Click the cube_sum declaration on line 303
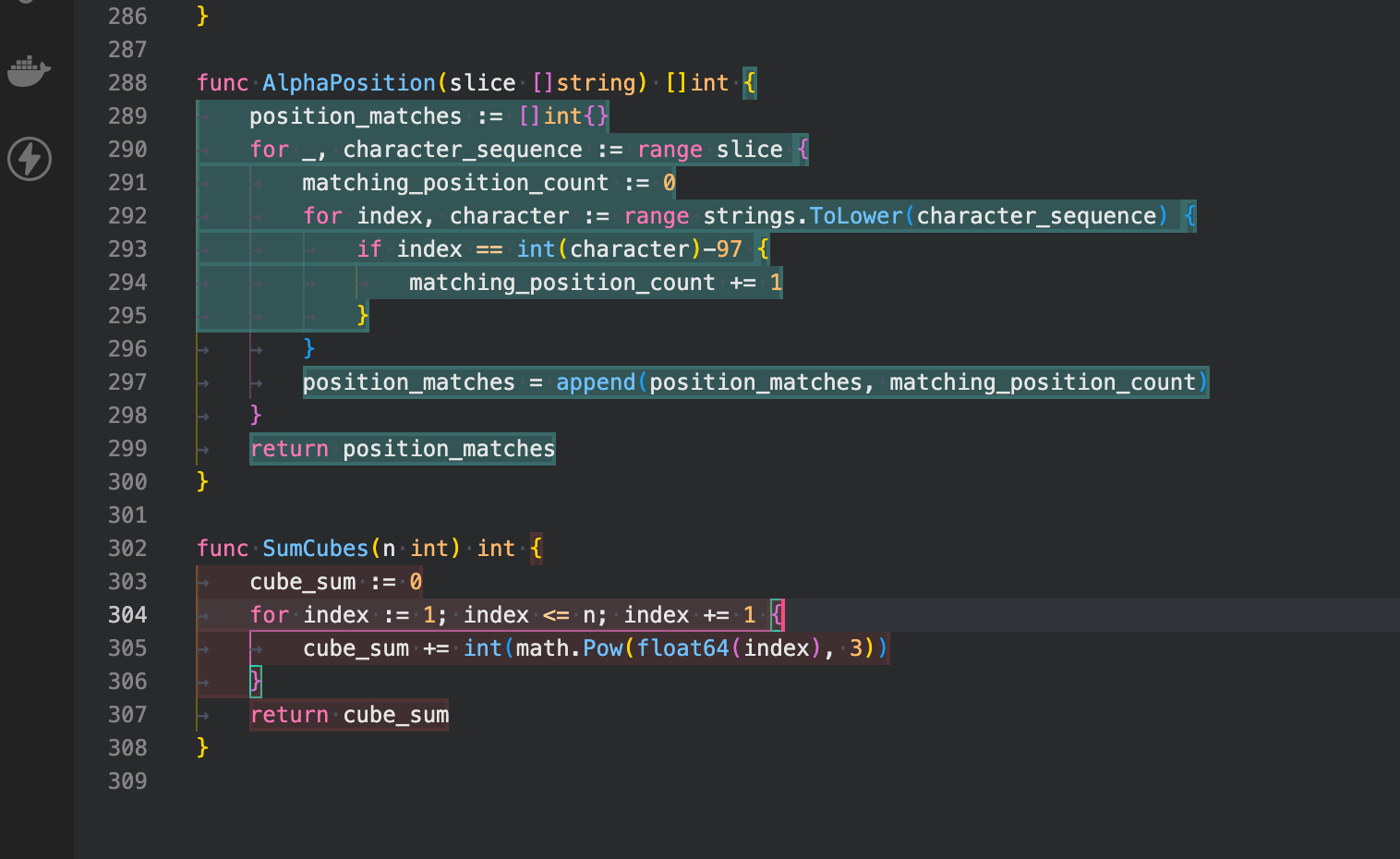 (x=302, y=582)
